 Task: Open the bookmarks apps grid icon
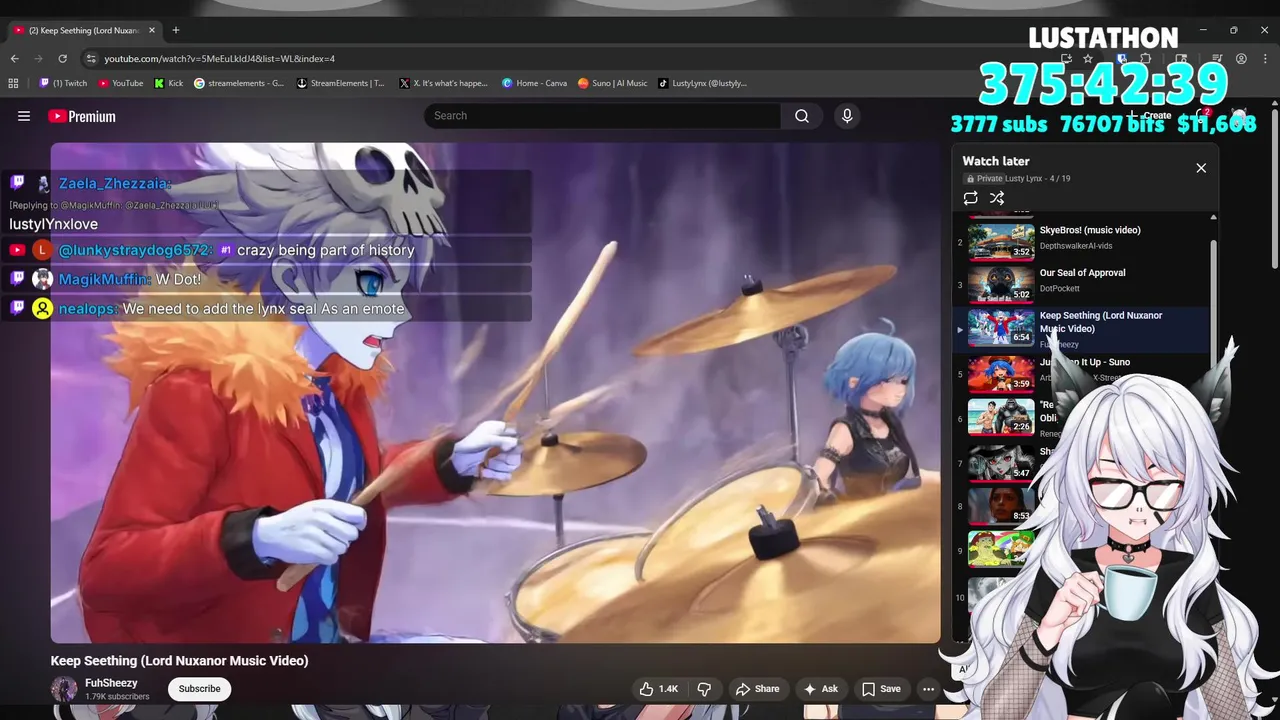[14, 84]
